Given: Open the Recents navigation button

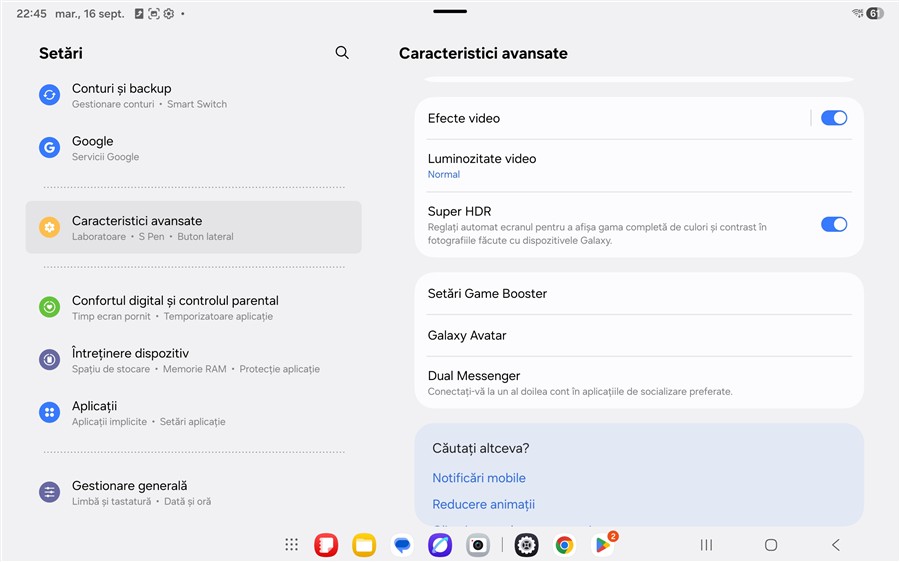Looking at the screenshot, I should (x=706, y=545).
